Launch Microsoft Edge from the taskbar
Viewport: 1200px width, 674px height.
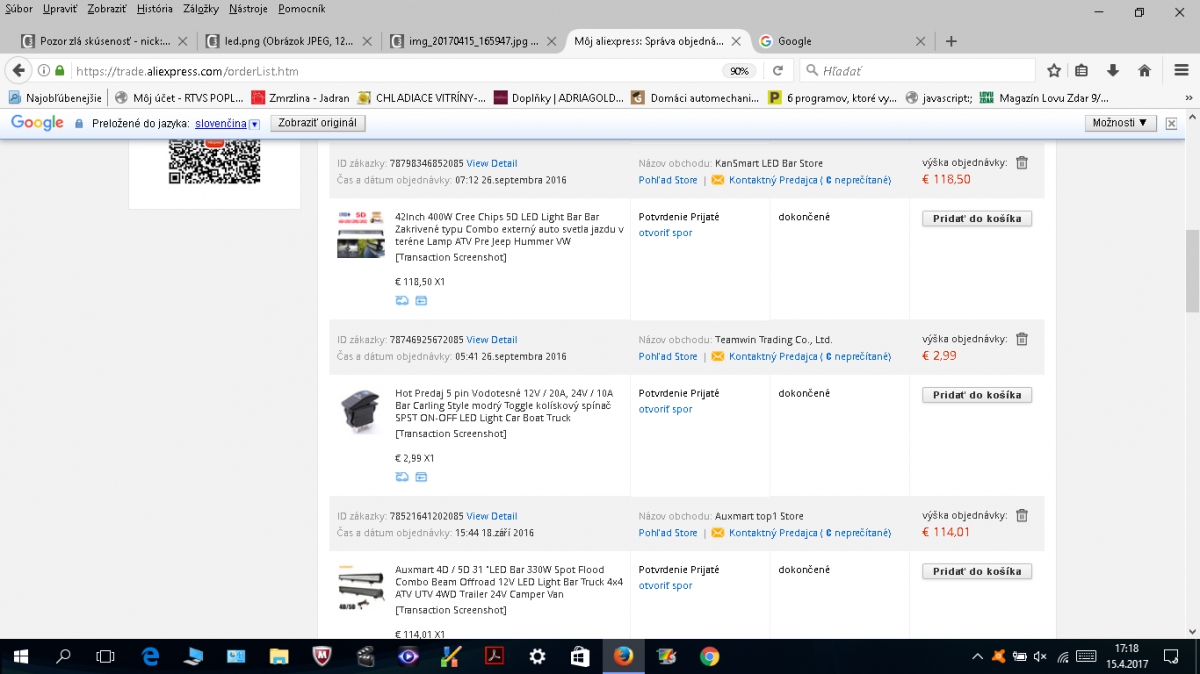coord(151,657)
